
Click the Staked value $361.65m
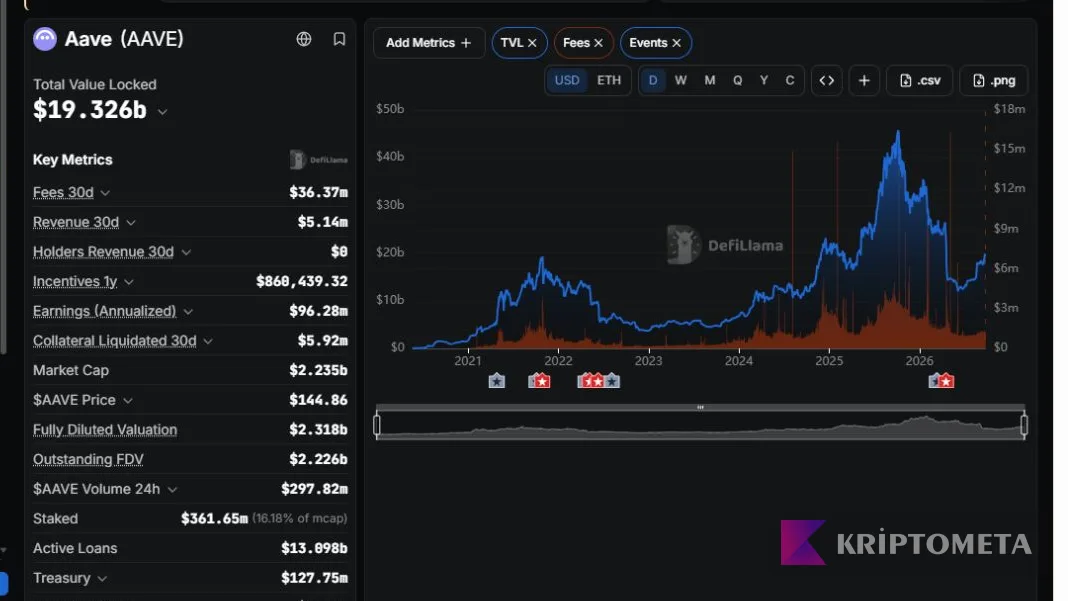(x=214, y=519)
